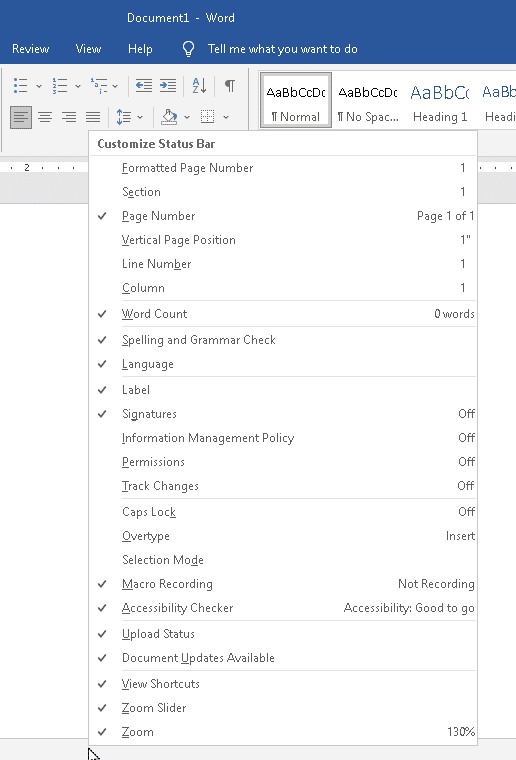The height and width of the screenshot is (760, 516).
Task: Click the Decrease Indent icon
Action: [144, 86]
